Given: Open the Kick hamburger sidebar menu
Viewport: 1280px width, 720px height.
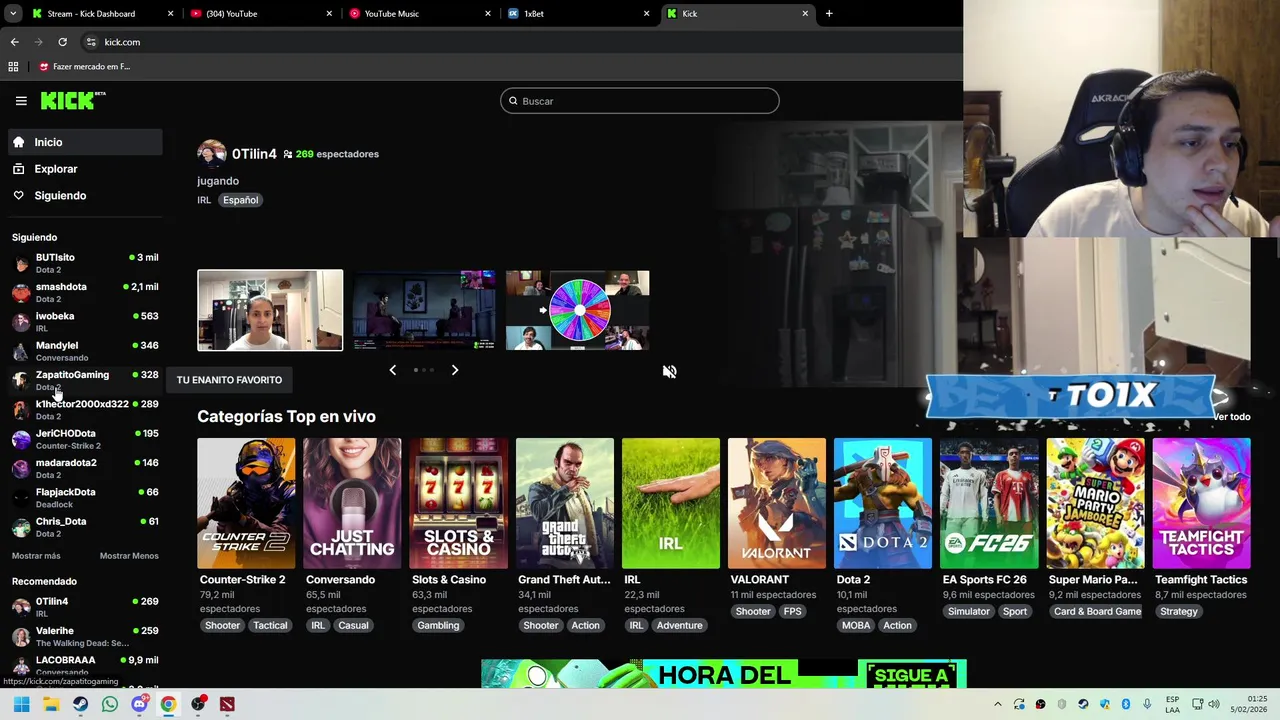Looking at the screenshot, I should tap(21, 101).
